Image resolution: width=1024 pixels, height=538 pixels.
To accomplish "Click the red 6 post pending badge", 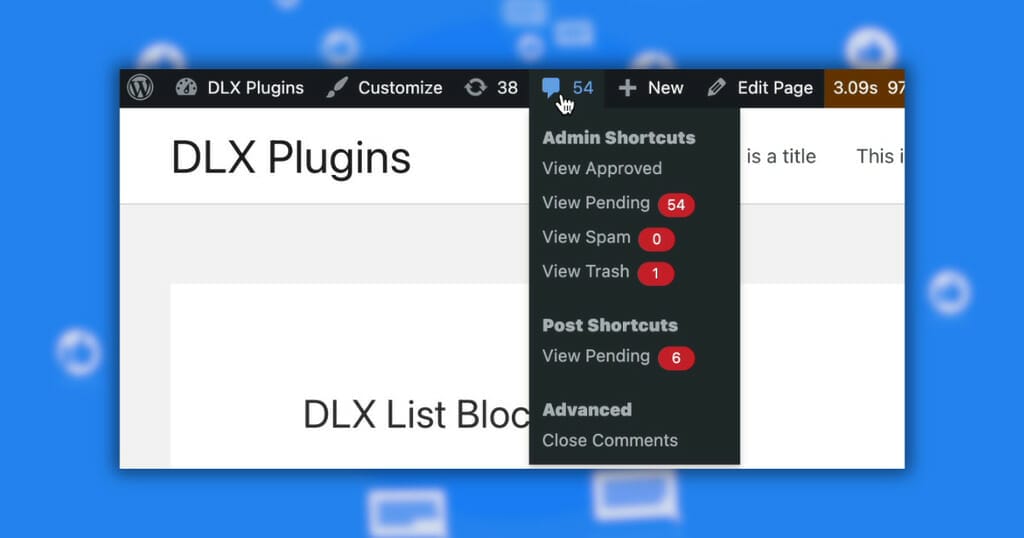I will click(676, 358).
